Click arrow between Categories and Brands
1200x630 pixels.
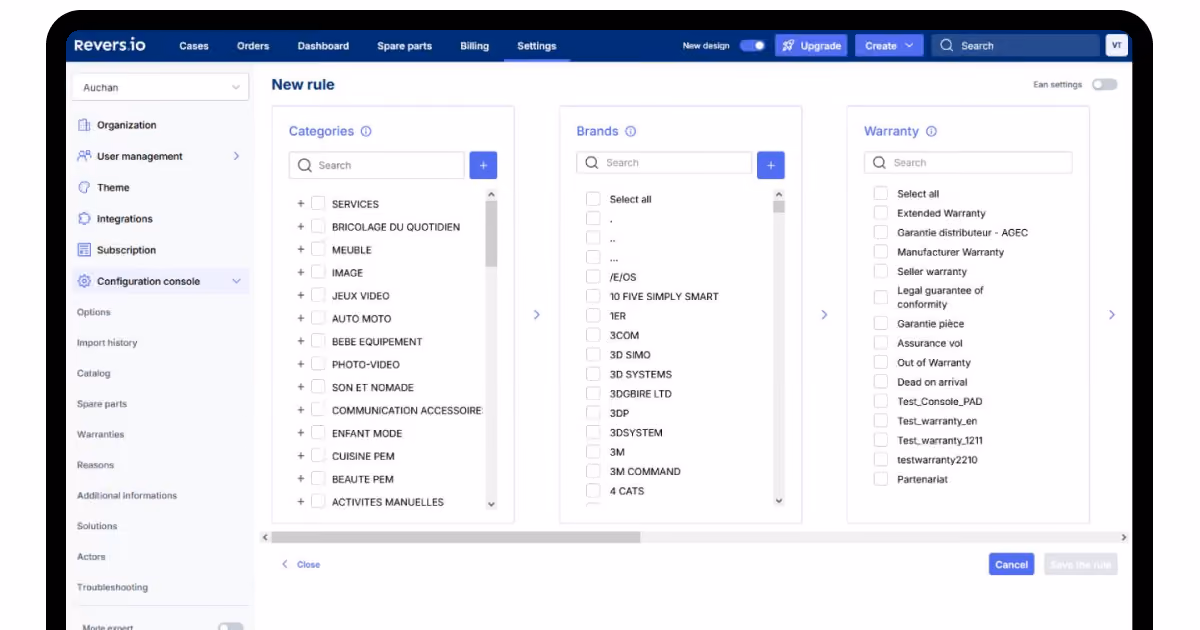(537, 314)
